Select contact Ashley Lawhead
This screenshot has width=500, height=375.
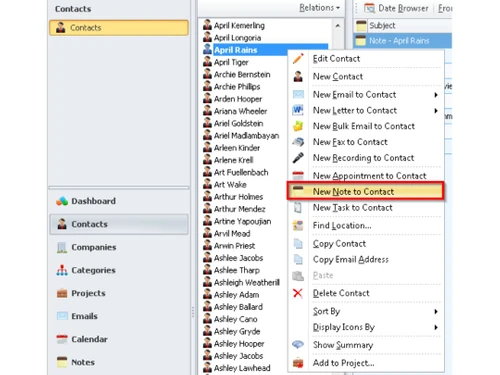click(x=242, y=368)
